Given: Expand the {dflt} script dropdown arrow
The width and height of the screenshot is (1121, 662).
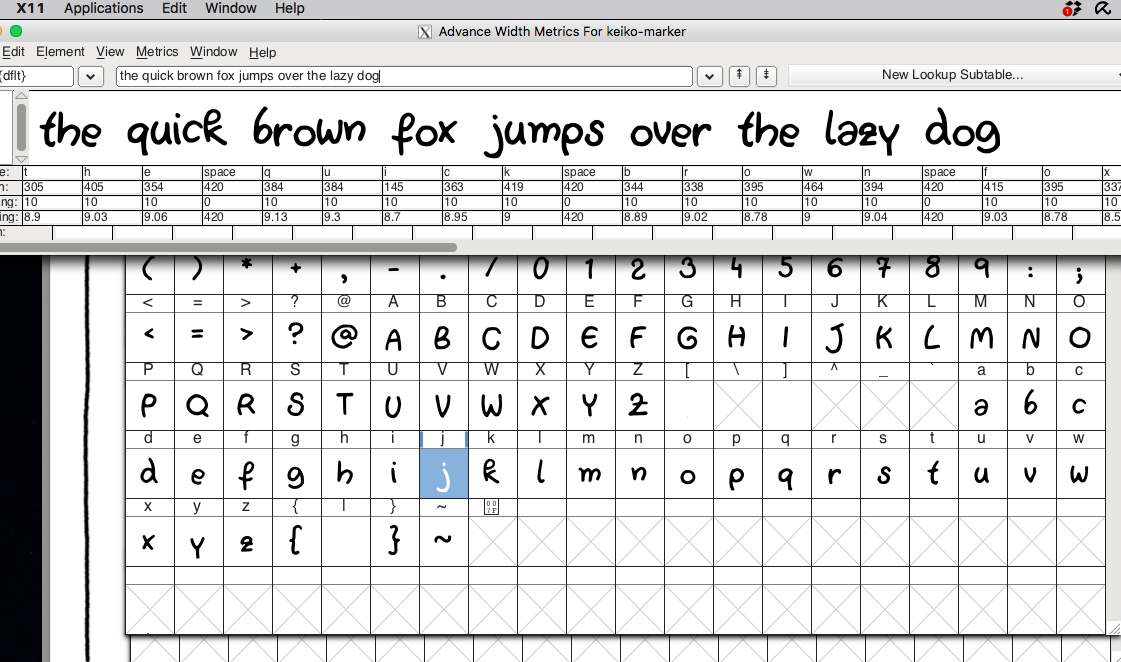Looking at the screenshot, I should [x=91, y=76].
